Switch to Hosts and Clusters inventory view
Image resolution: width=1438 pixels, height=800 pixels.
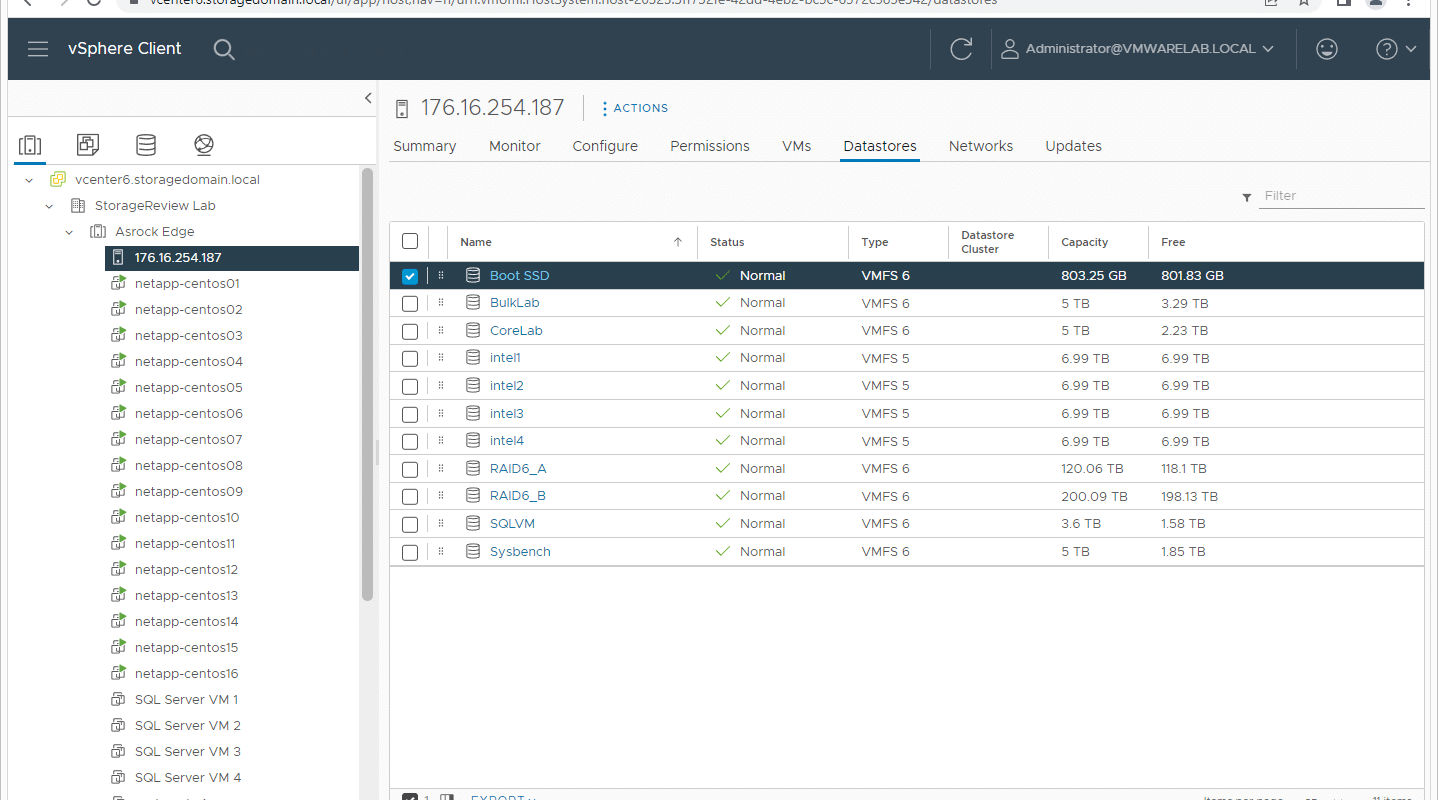[30, 145]
